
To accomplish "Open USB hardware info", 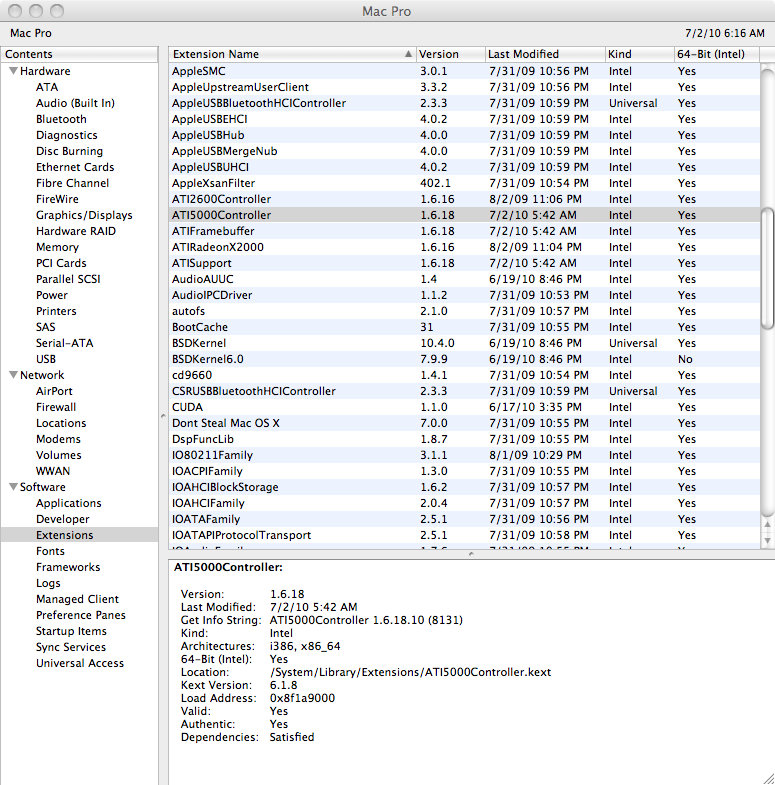I will 46,359.
